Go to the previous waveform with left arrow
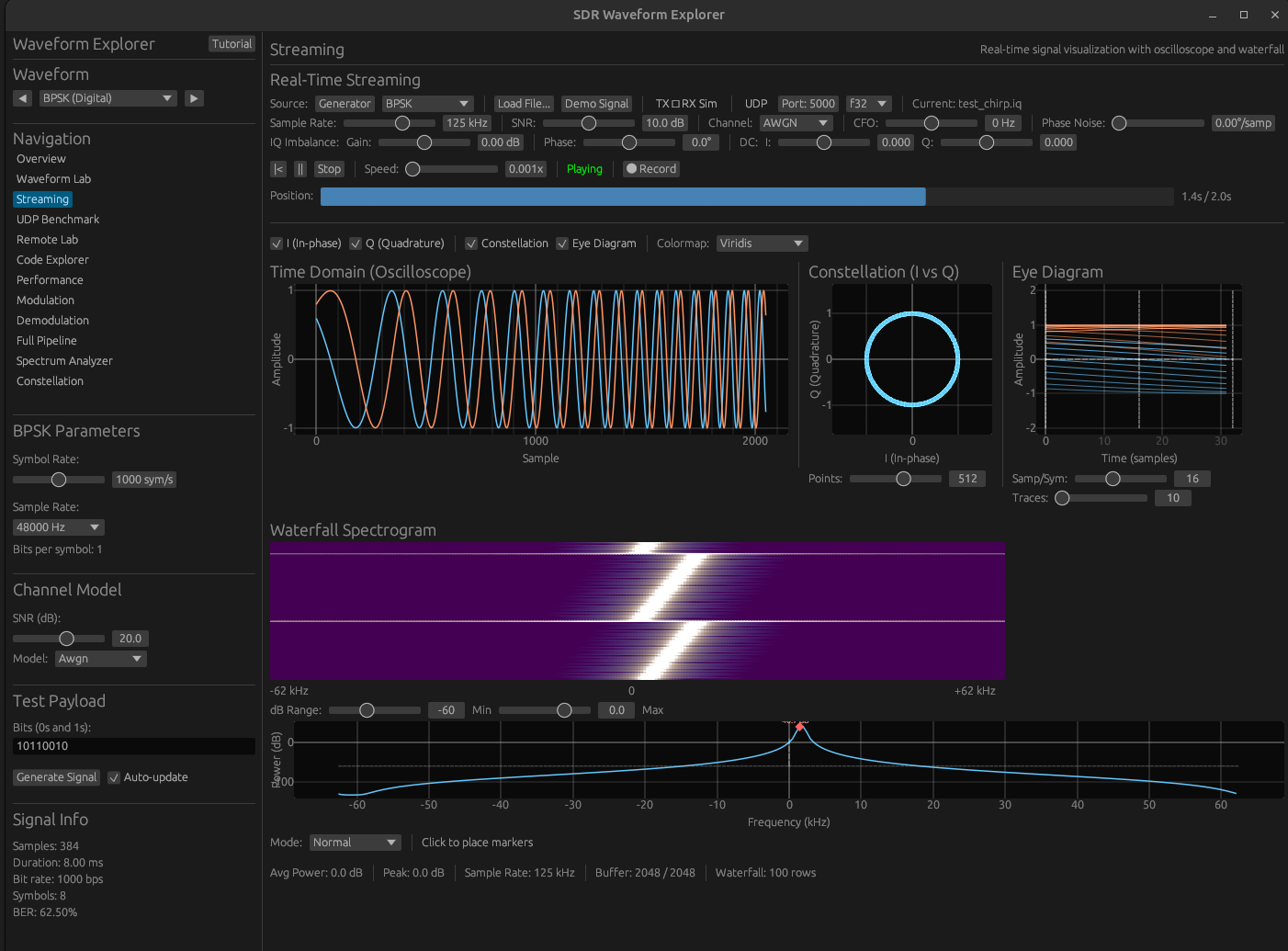 (23, 98)
